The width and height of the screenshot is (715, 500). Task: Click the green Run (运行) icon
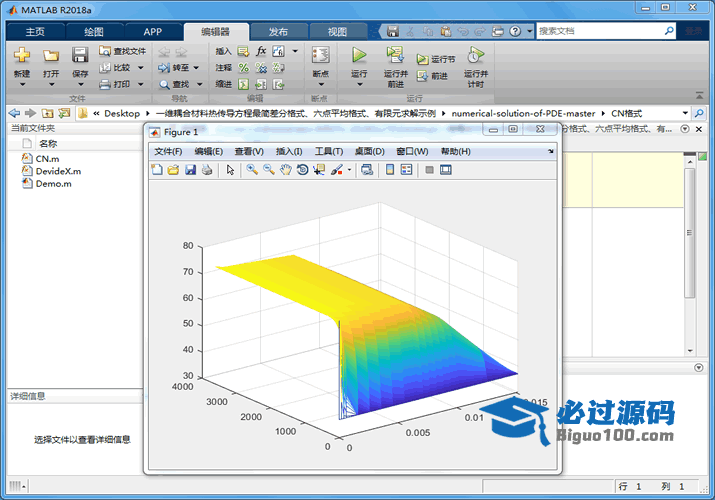(x=359, y=55)
